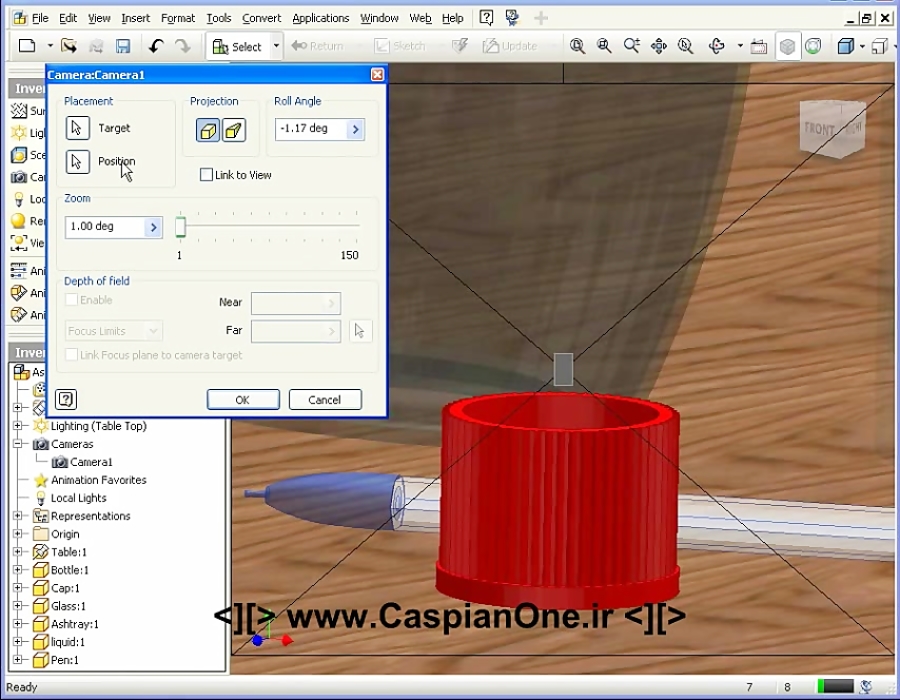Click the Undo arrow on the toolbar
Image resolution: width=900 pixels, height=700 pixels.
pyautogui.click(x=157, y=45)
